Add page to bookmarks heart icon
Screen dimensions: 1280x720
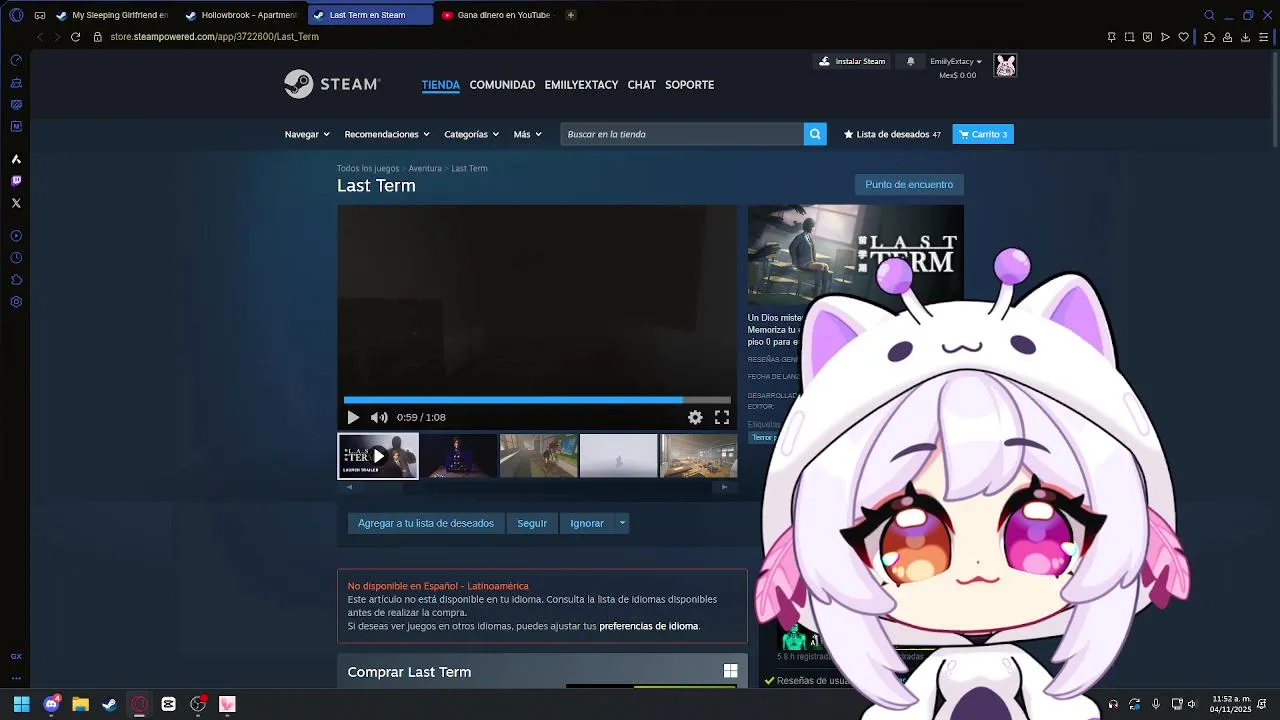(x=1184, y=37)
